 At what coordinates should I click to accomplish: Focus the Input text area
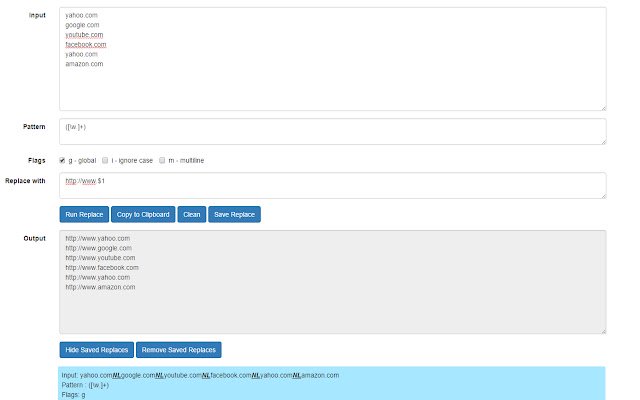click(333, 59)
